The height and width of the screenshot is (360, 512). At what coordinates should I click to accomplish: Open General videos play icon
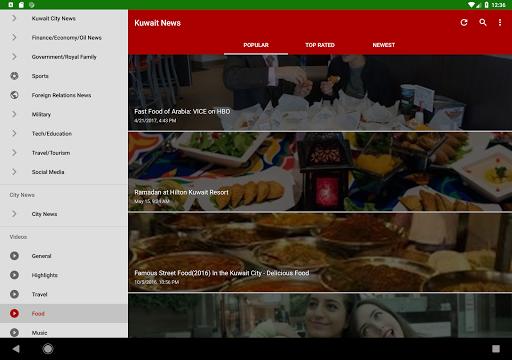click(14, 256)
